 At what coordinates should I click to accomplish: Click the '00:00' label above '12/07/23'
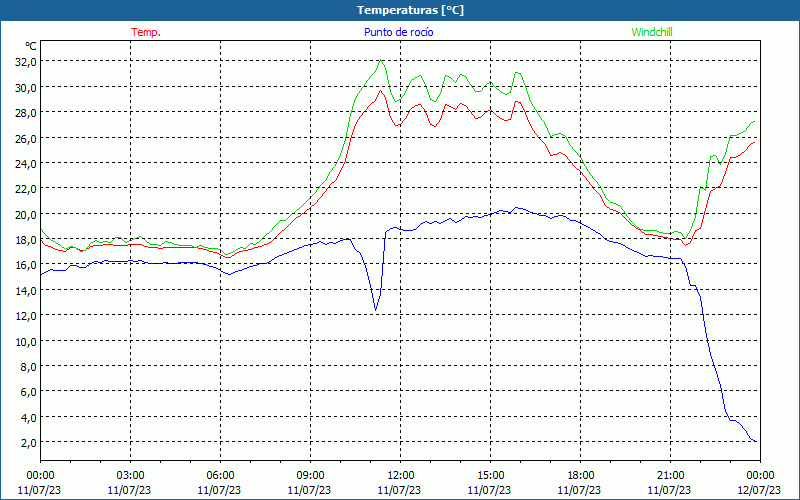point(760,476)
